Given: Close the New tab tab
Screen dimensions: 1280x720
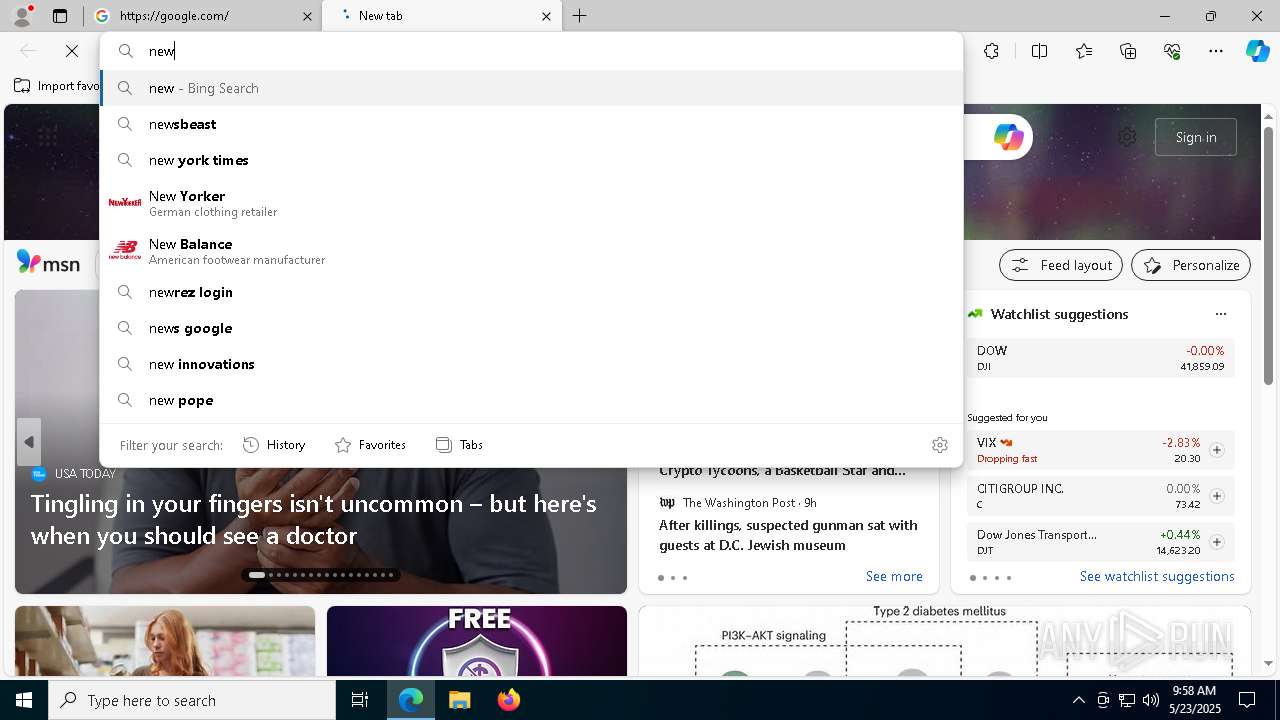Looking at the screenshot, I should point(546,16).
